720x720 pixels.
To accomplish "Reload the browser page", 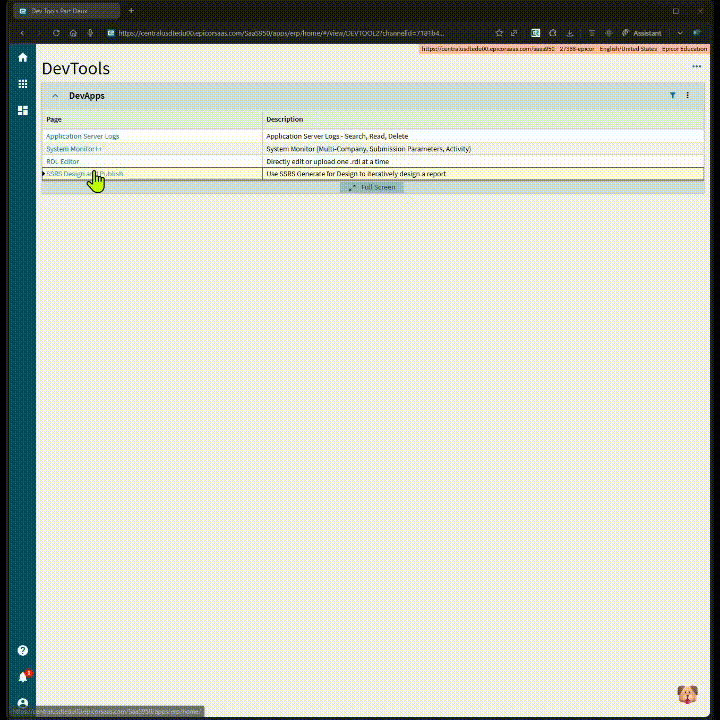I will [x=56, y=33].
